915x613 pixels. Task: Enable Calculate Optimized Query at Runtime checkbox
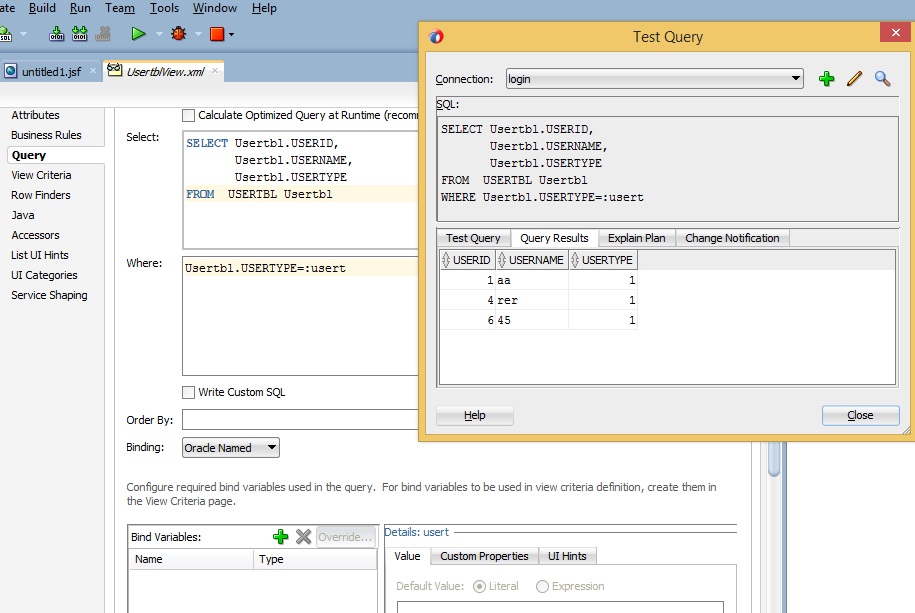coord(189,116)
